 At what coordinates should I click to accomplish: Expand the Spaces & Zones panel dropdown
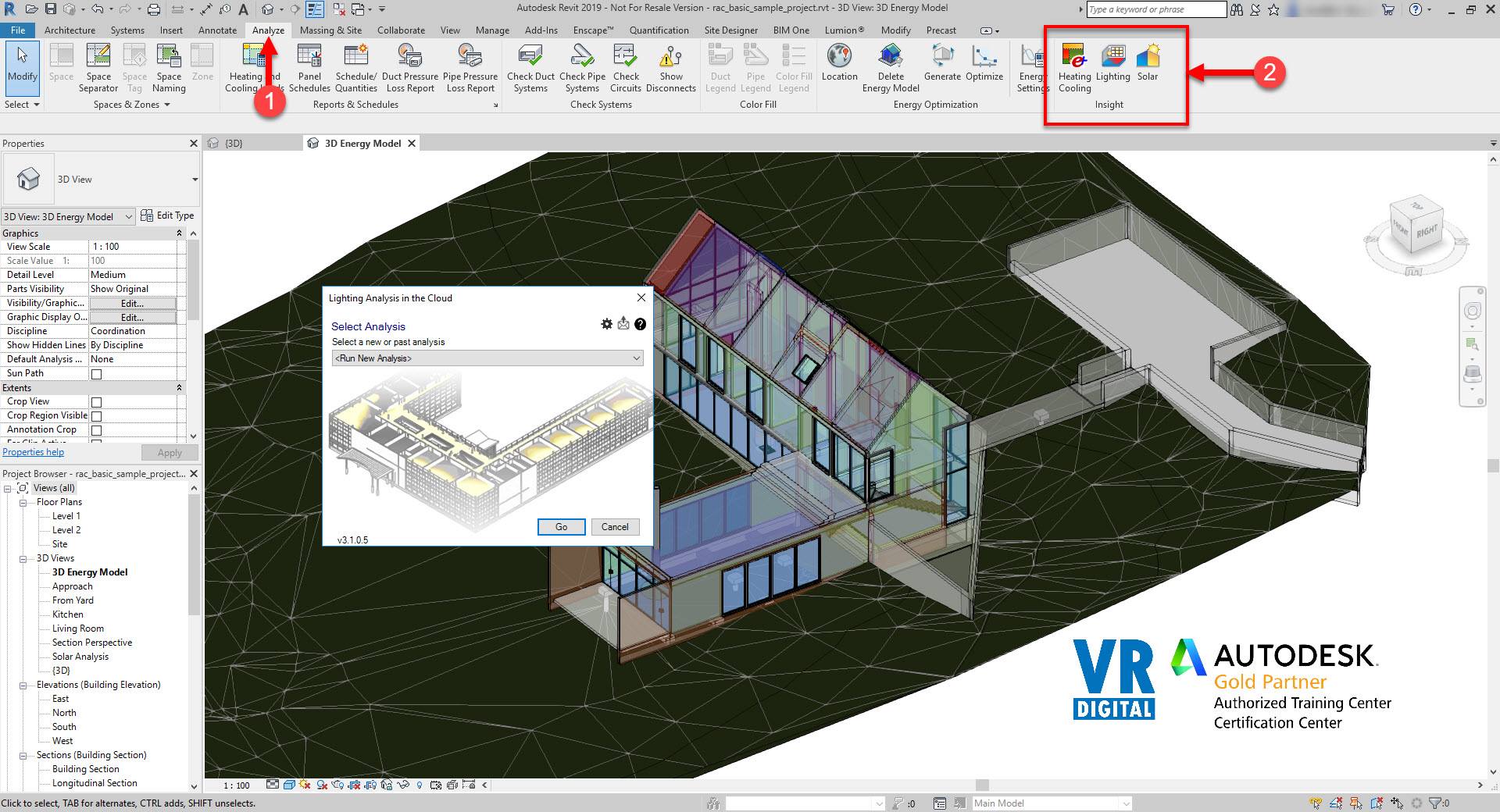pos(131,105)
